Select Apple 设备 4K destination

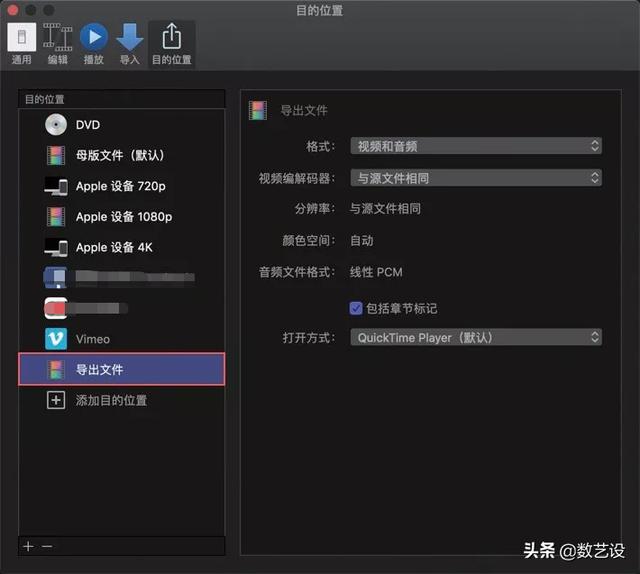point(121,247)
